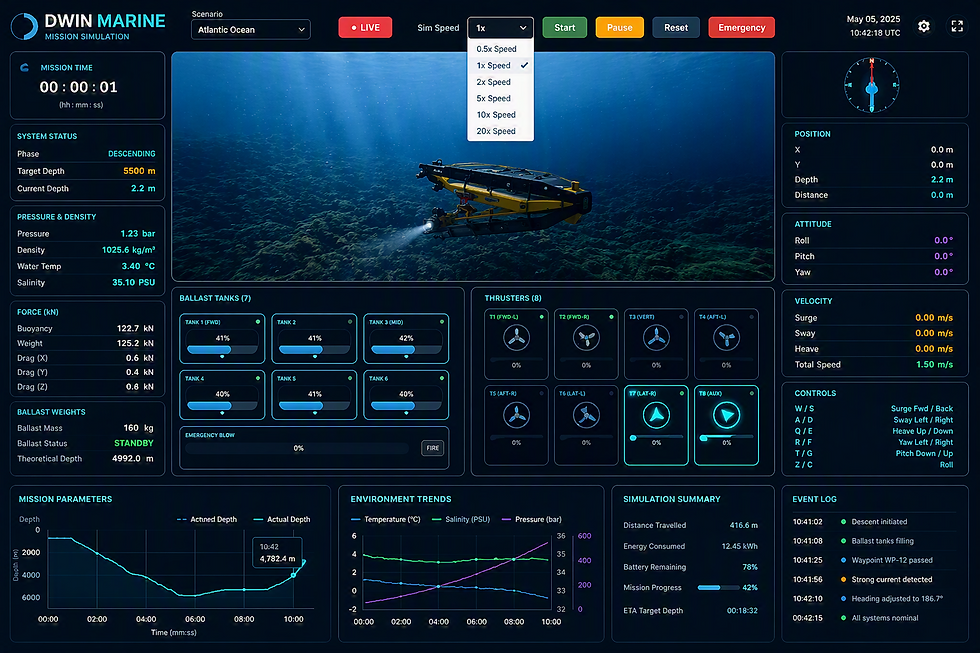
Task: Select thruster T4 (AFT-L) propeller icon
Action: pos(726,338)
